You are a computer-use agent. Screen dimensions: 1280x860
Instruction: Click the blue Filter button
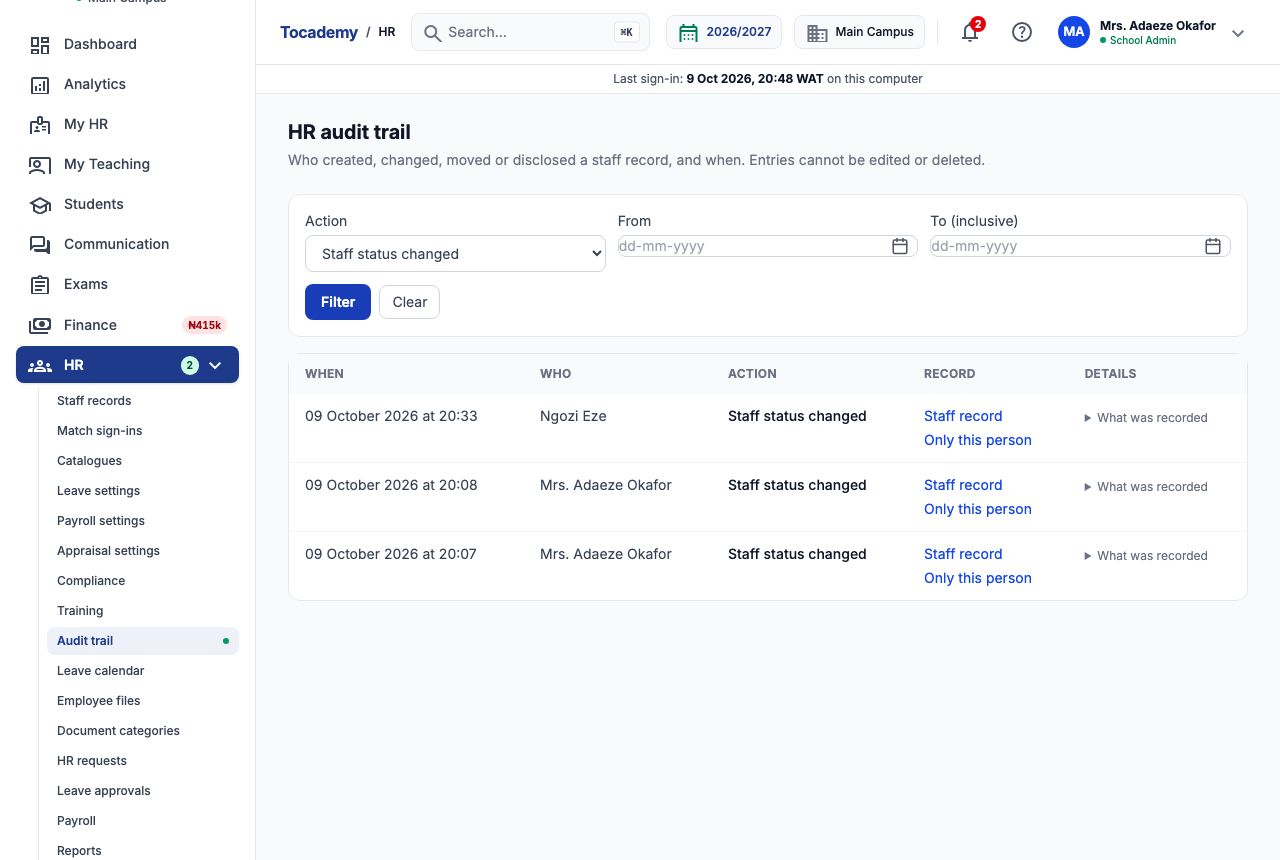(338, 302)
